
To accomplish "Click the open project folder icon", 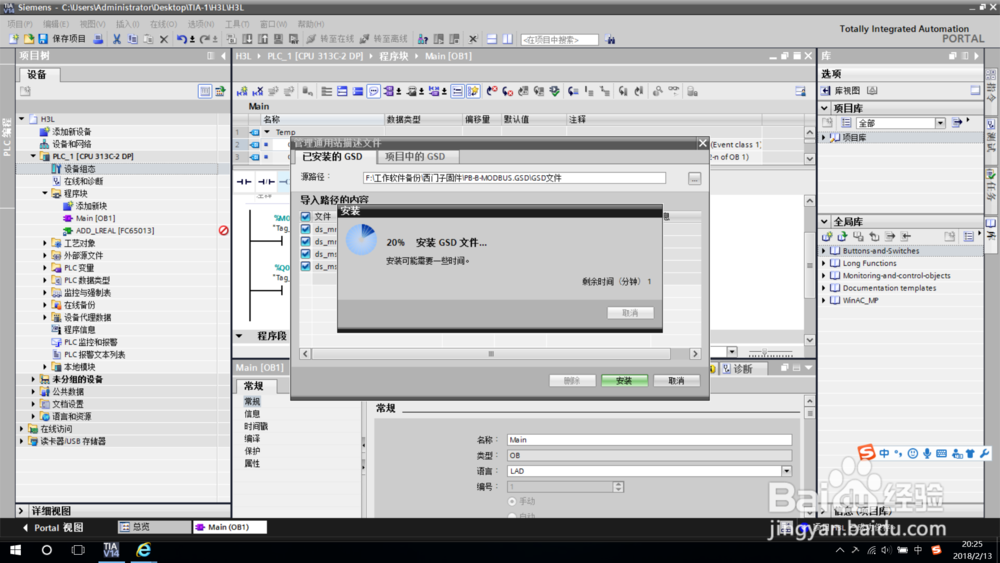I will (x=29, y=40).
